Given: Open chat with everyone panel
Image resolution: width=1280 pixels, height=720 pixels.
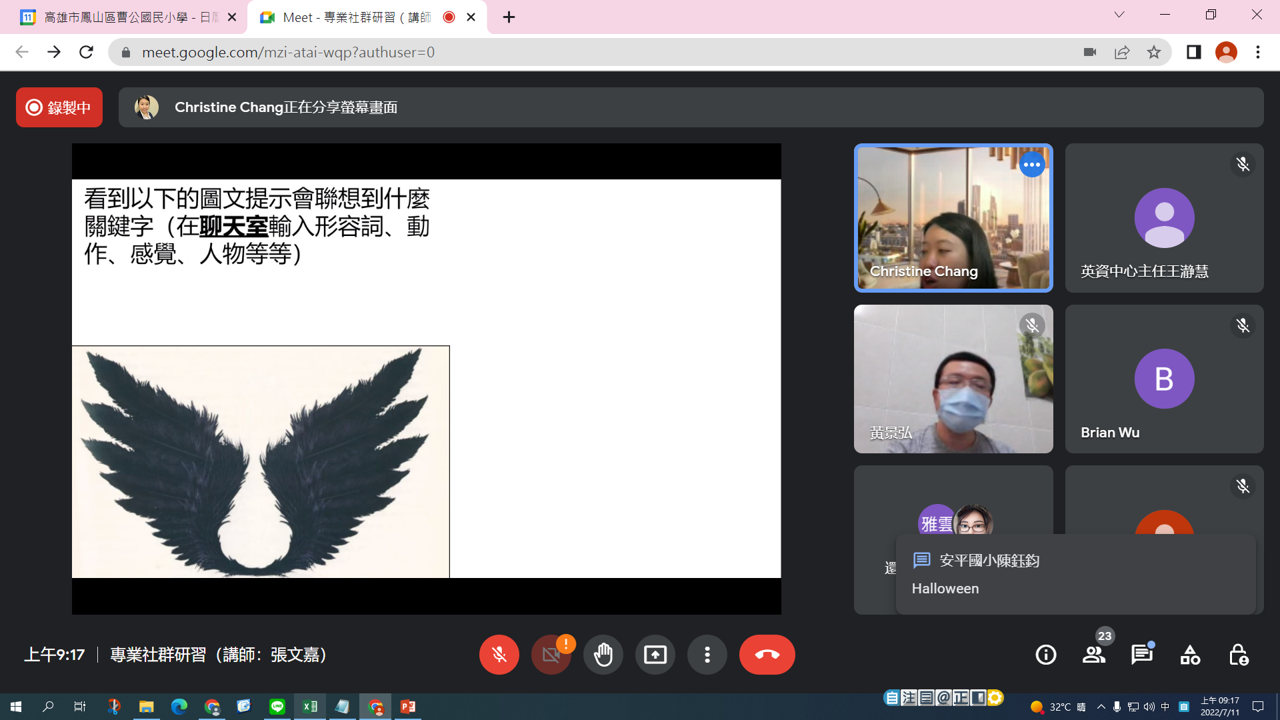Looking at the screenshot, I should click(1142, 655).
